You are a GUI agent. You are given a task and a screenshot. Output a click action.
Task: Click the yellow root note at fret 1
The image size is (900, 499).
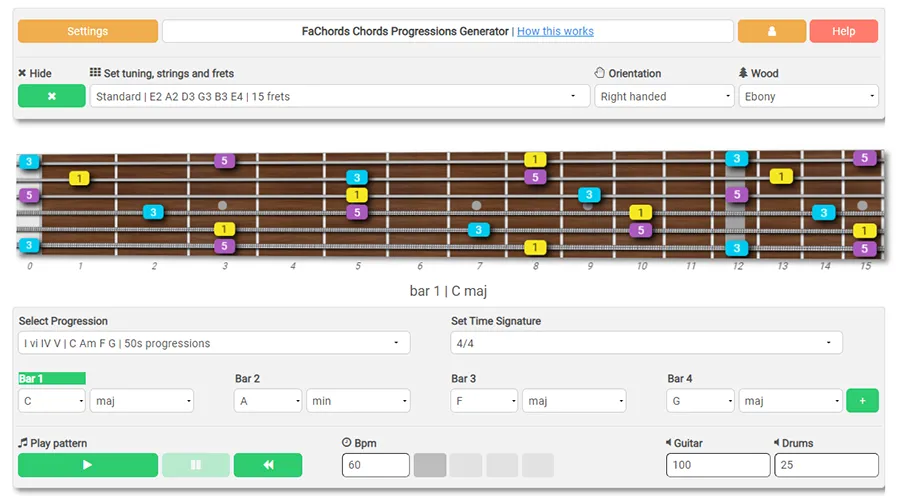[79, 178]
